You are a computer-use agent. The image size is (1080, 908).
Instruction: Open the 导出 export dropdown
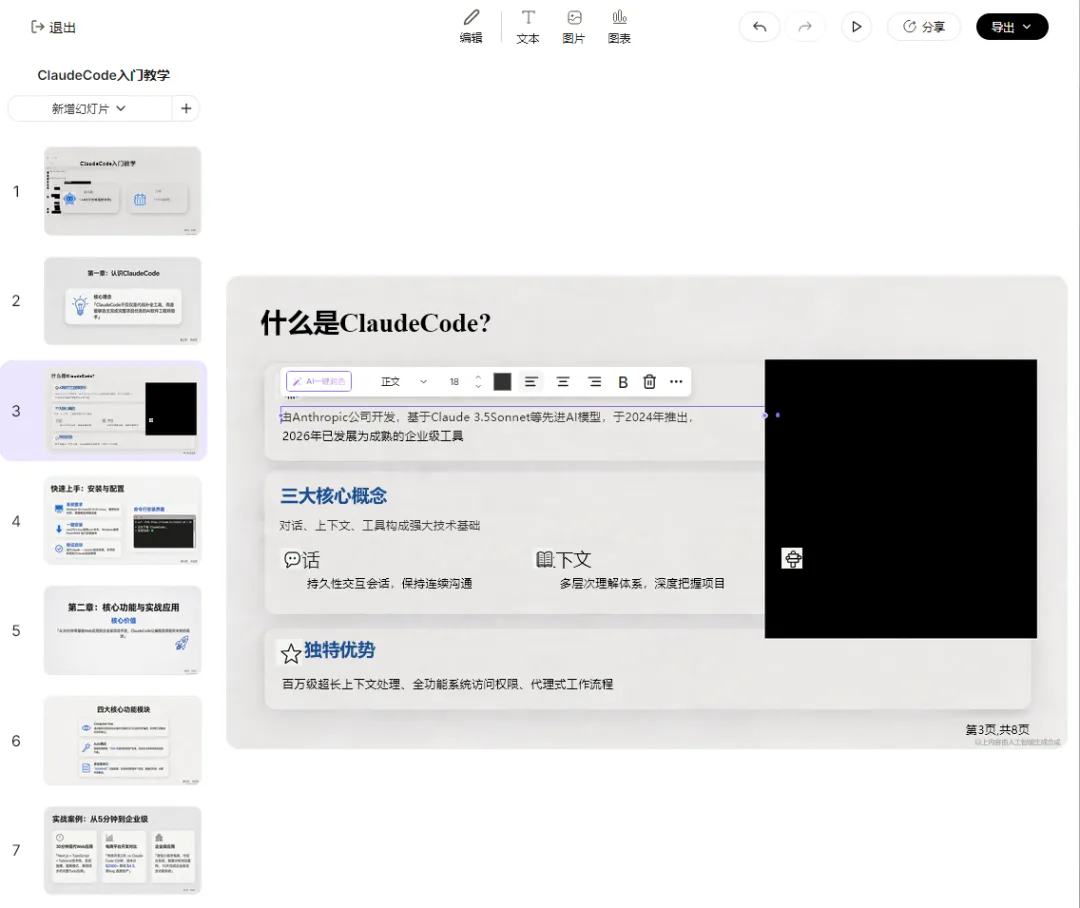(1012, 27)
